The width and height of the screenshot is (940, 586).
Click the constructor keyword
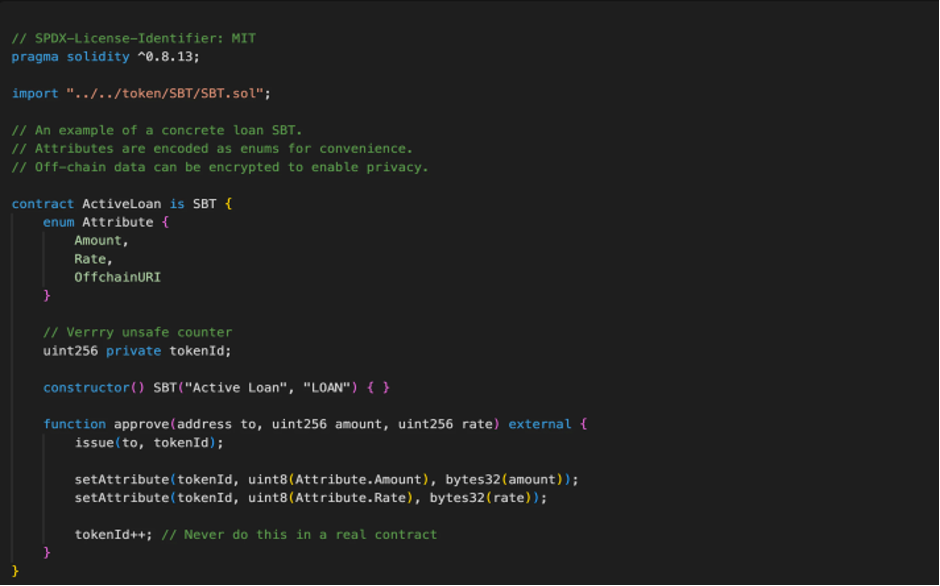(x=86, y=387)
